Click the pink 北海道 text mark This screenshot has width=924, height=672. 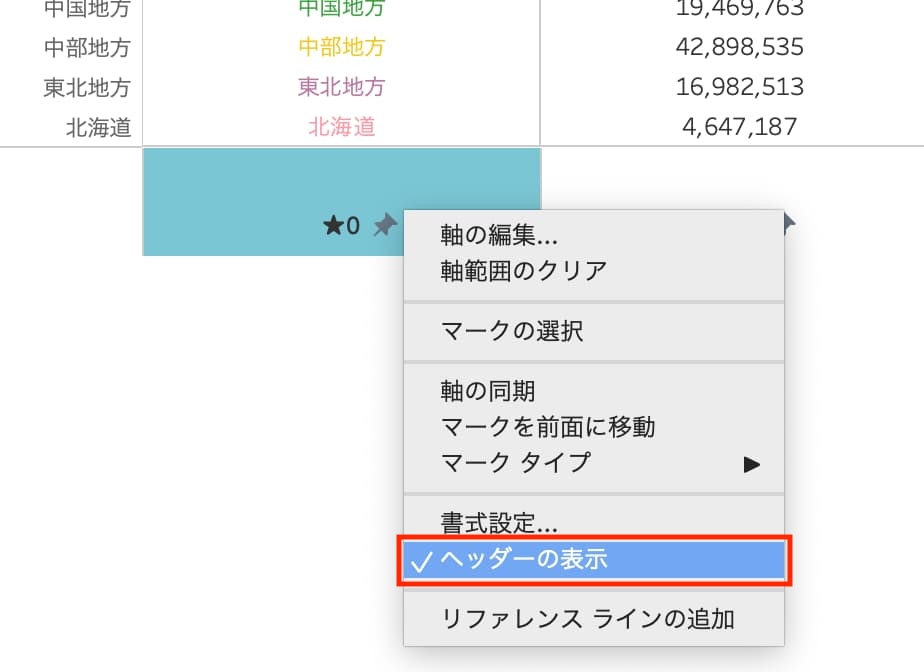(341, 127)
